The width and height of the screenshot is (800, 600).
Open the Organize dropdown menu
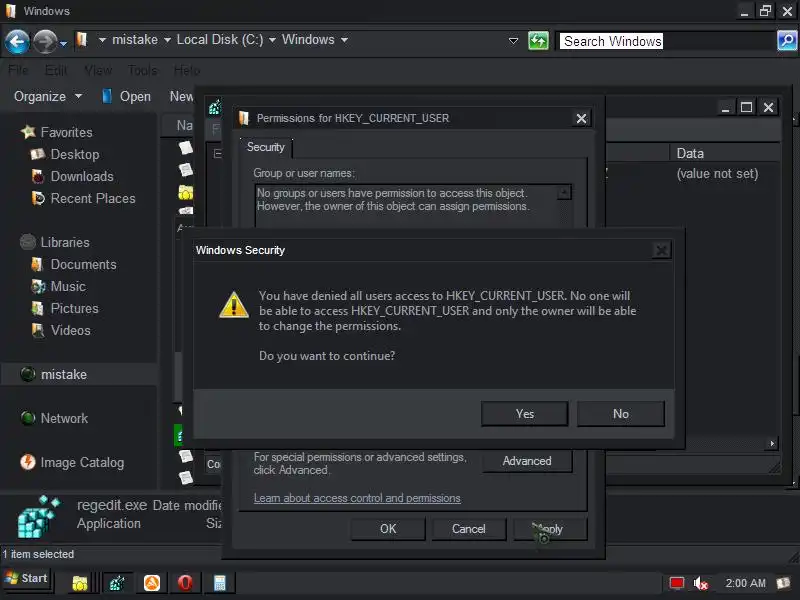tap(48, 96)
